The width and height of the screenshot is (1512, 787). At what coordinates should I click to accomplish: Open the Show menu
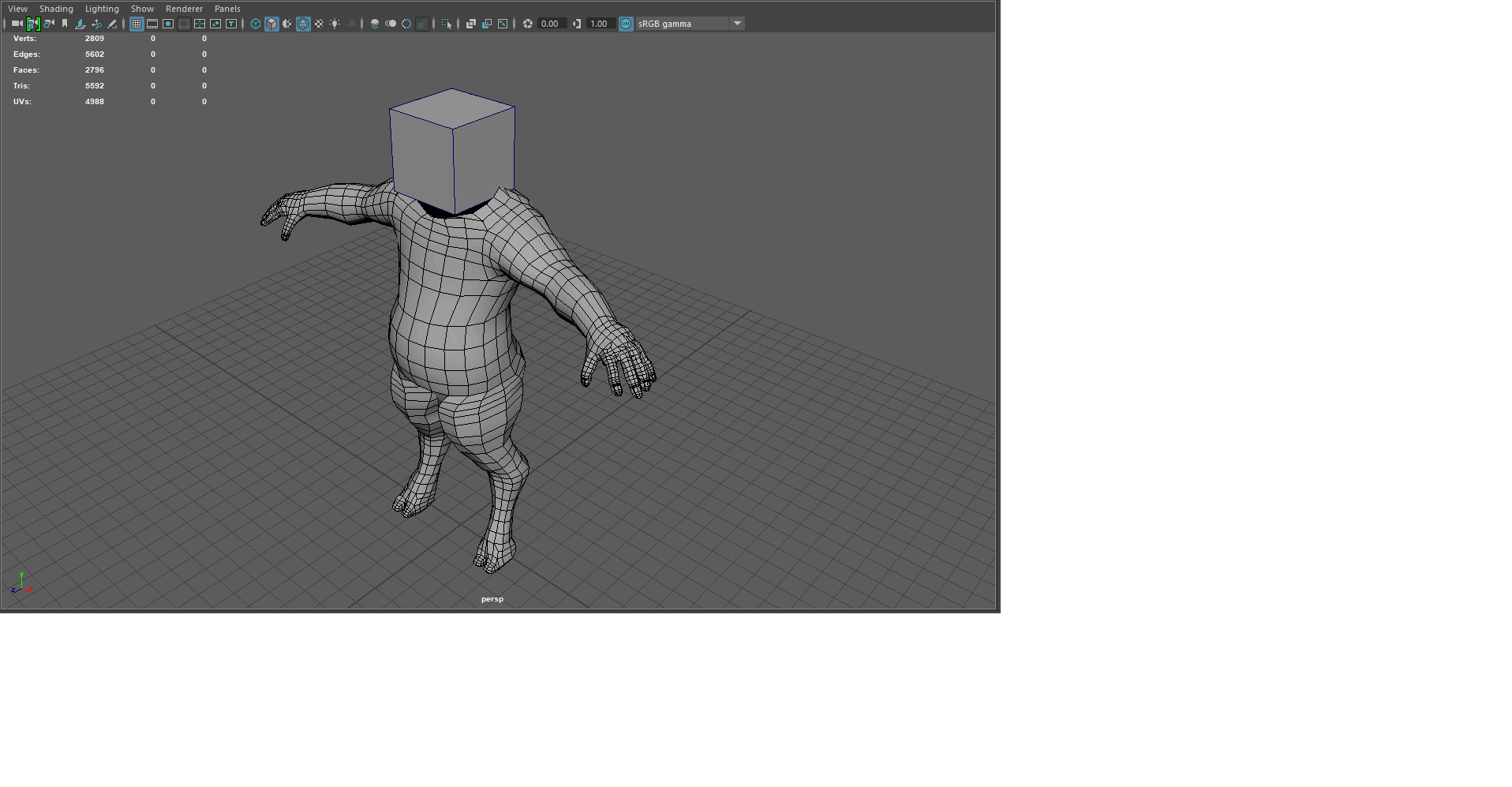142,9
